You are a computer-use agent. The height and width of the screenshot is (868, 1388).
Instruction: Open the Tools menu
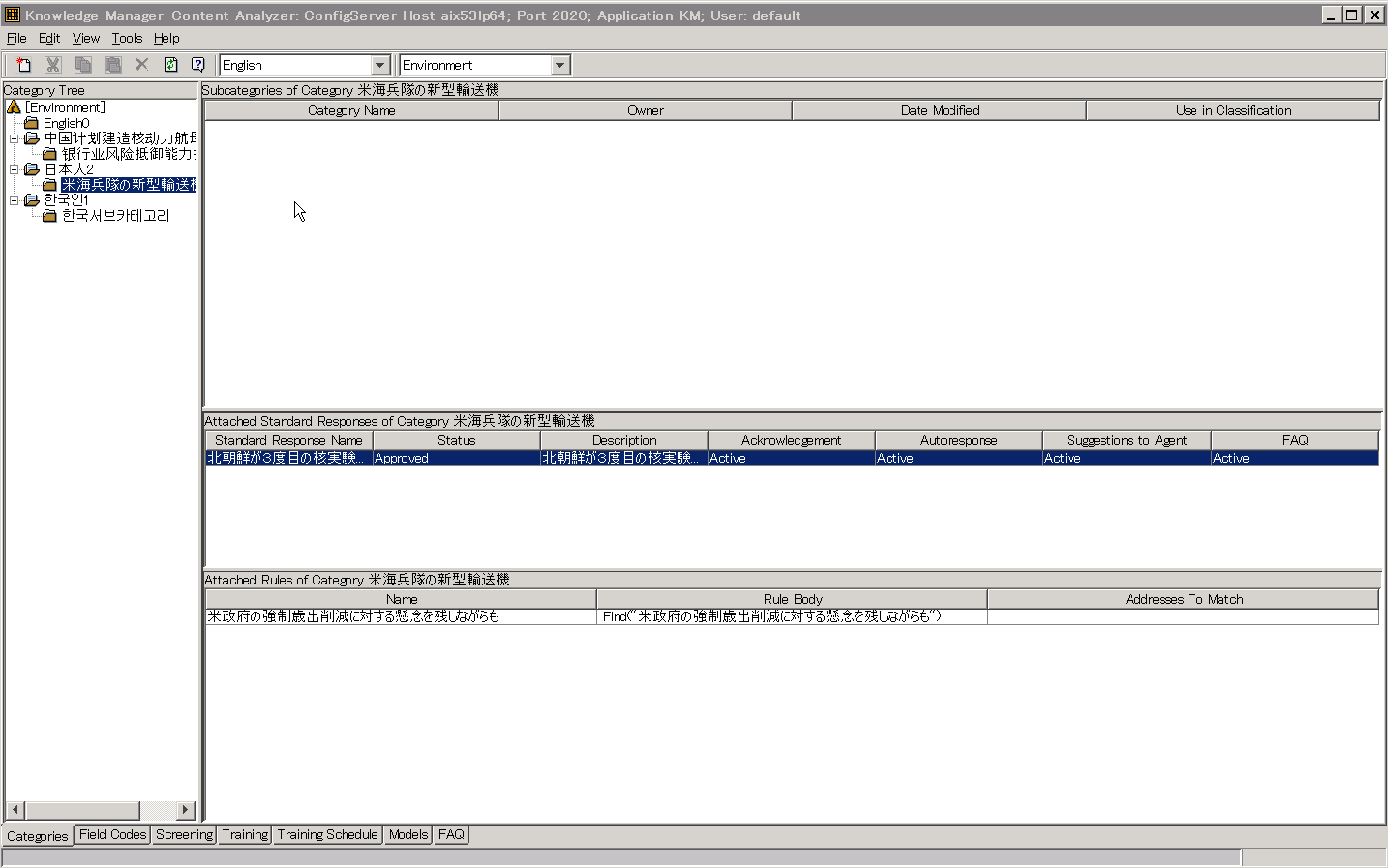[x=127, y=38]
